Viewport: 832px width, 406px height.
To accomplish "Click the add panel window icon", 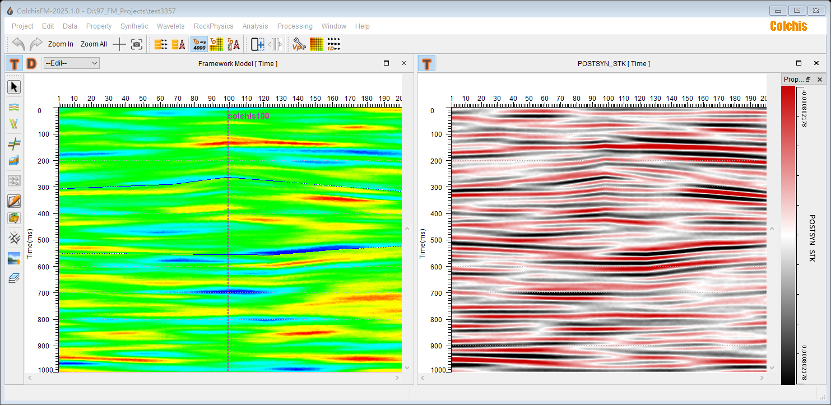I will click(257, 44).
